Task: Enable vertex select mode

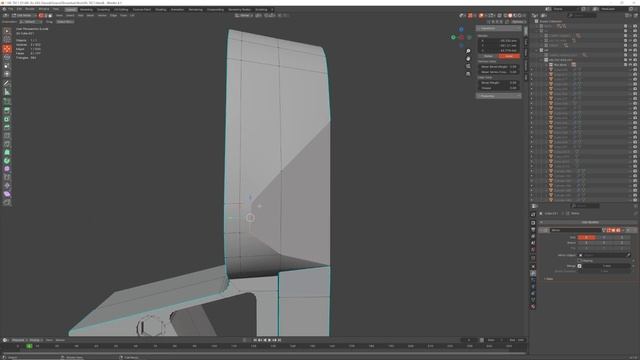Action: point(41,16)
